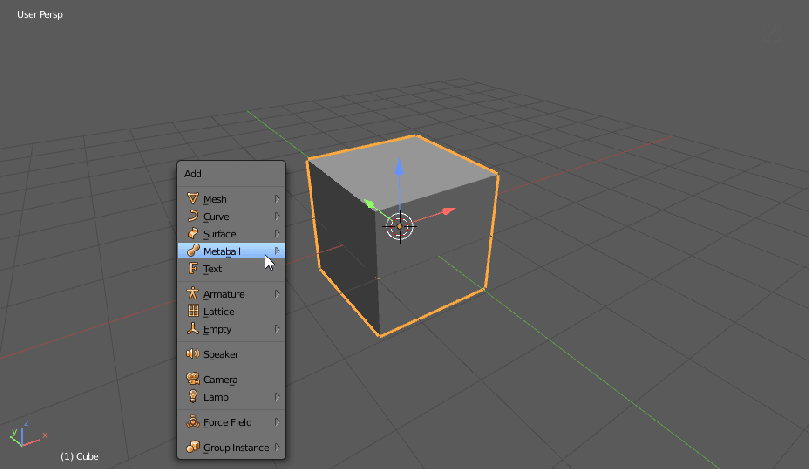Click the Group Instance icon
The height and width of the screenshot is (469, 809).
click(193, 447)
